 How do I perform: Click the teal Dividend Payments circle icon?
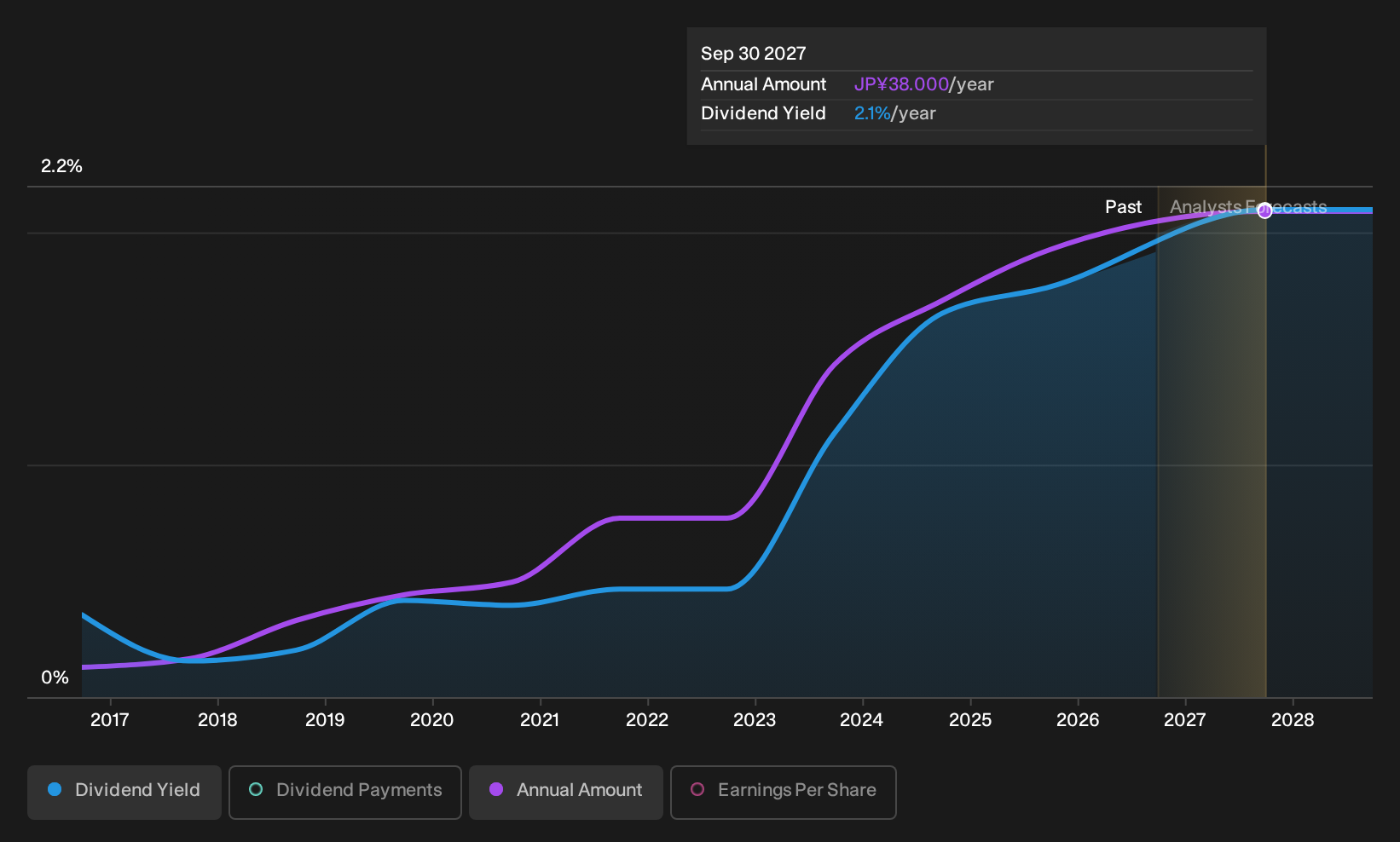[x=256, y=790]
